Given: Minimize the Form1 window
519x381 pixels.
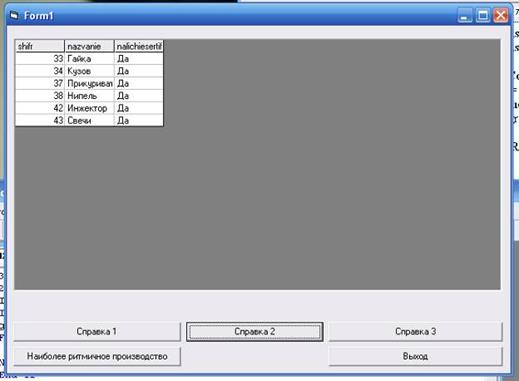Looking at the screenshot, I should coord(465,15).
